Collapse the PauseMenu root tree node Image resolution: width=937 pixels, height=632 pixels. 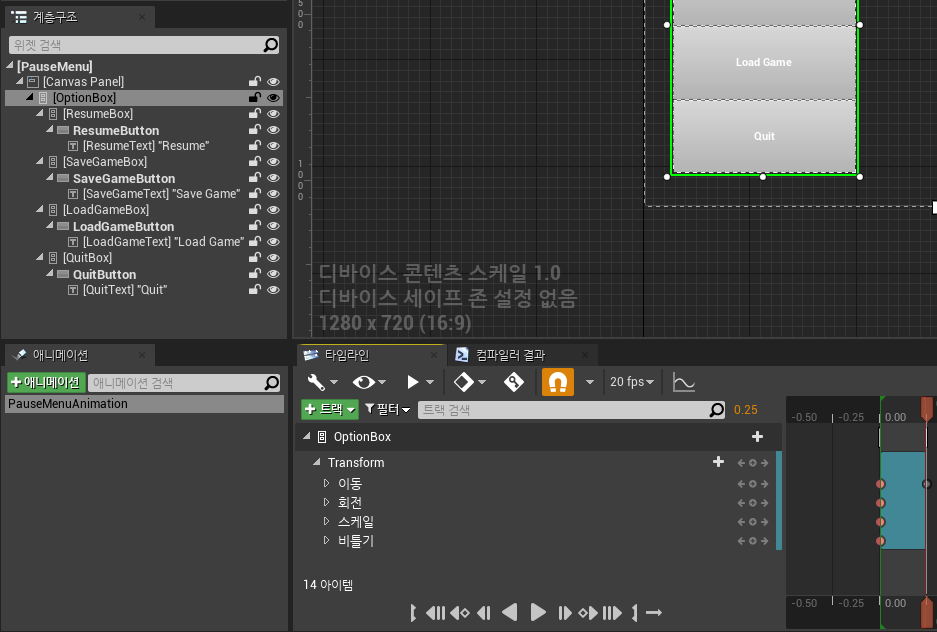(10, 65)
